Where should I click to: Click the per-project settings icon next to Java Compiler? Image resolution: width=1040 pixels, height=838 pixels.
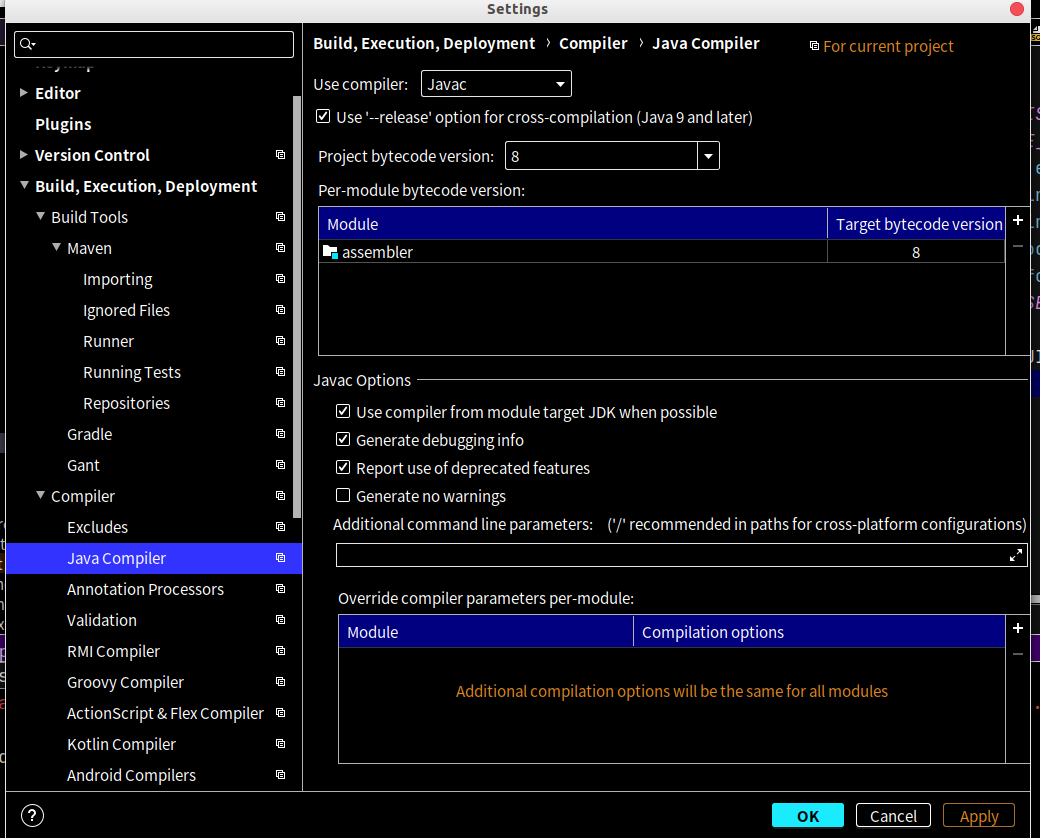tap(280, 558)
